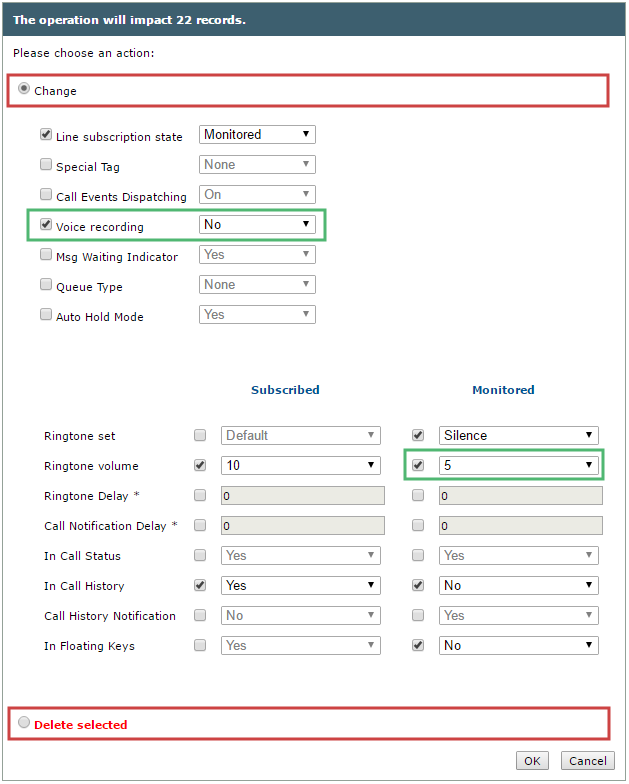629x784 pixels.
Task: Check the Msg Waiting Indicator box
Action: pos(46,254)
